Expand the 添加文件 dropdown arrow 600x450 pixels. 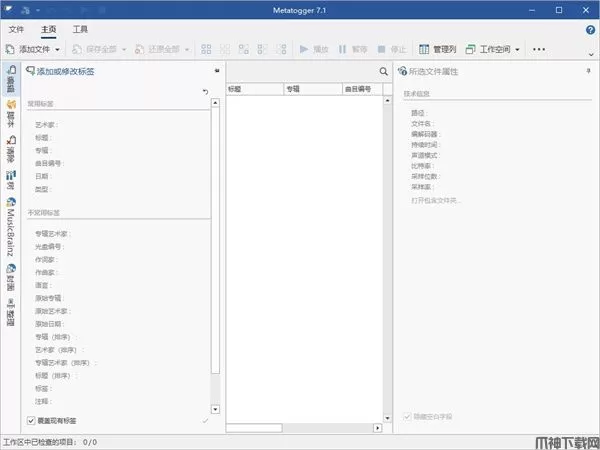pos(58,49)
